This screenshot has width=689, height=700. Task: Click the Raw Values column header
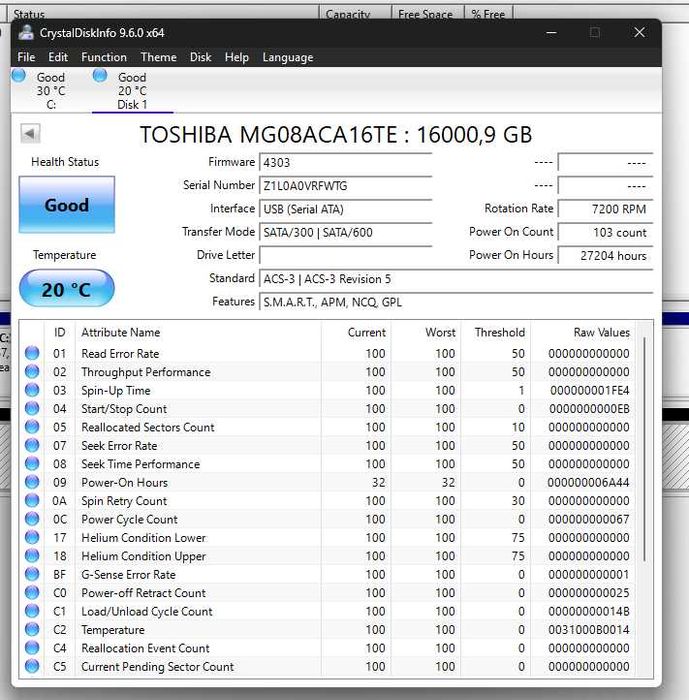[582, 332]
